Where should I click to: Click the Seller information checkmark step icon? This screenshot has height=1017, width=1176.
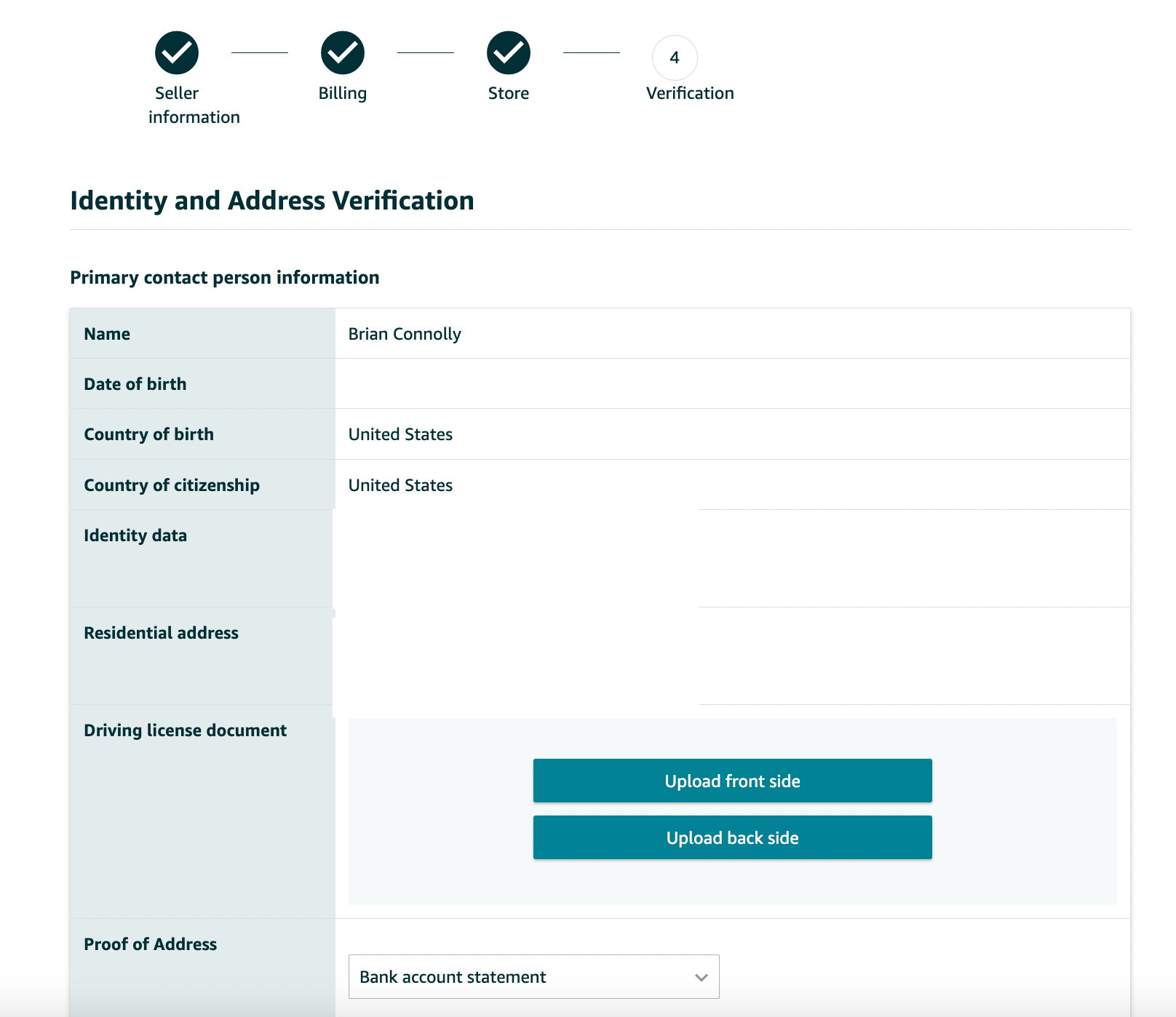177,52
